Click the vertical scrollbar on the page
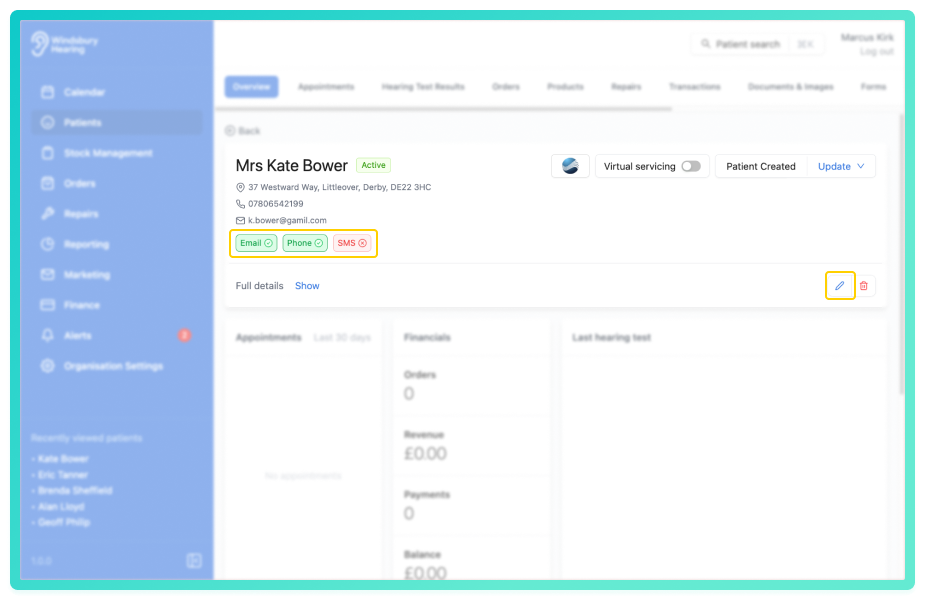 click(x=901, y=254)
